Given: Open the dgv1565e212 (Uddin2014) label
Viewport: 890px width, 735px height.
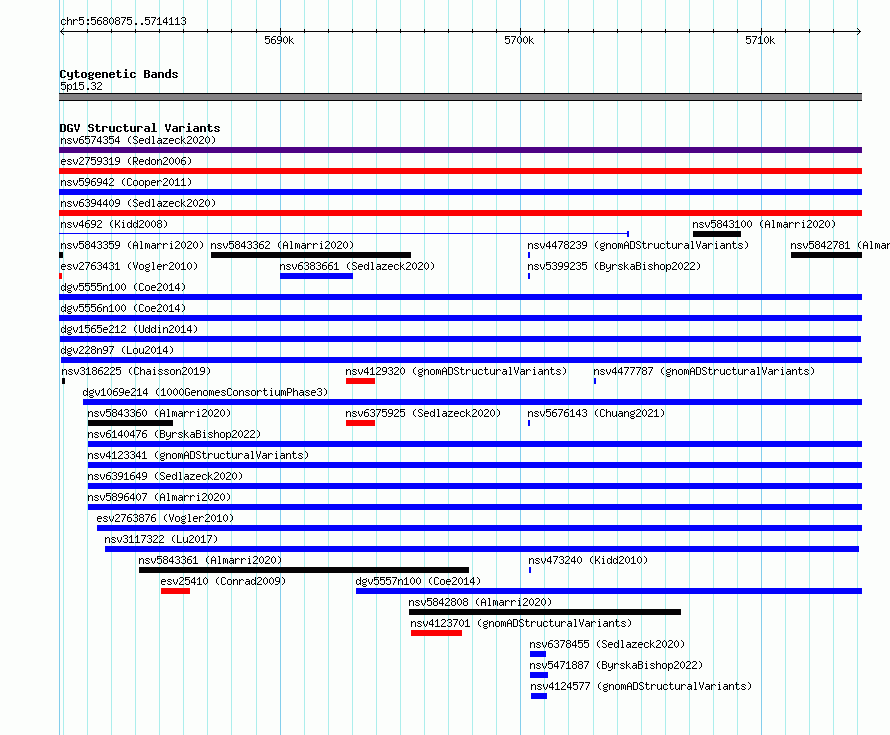Looking at the screenshot, I should [x=129, y=329].
